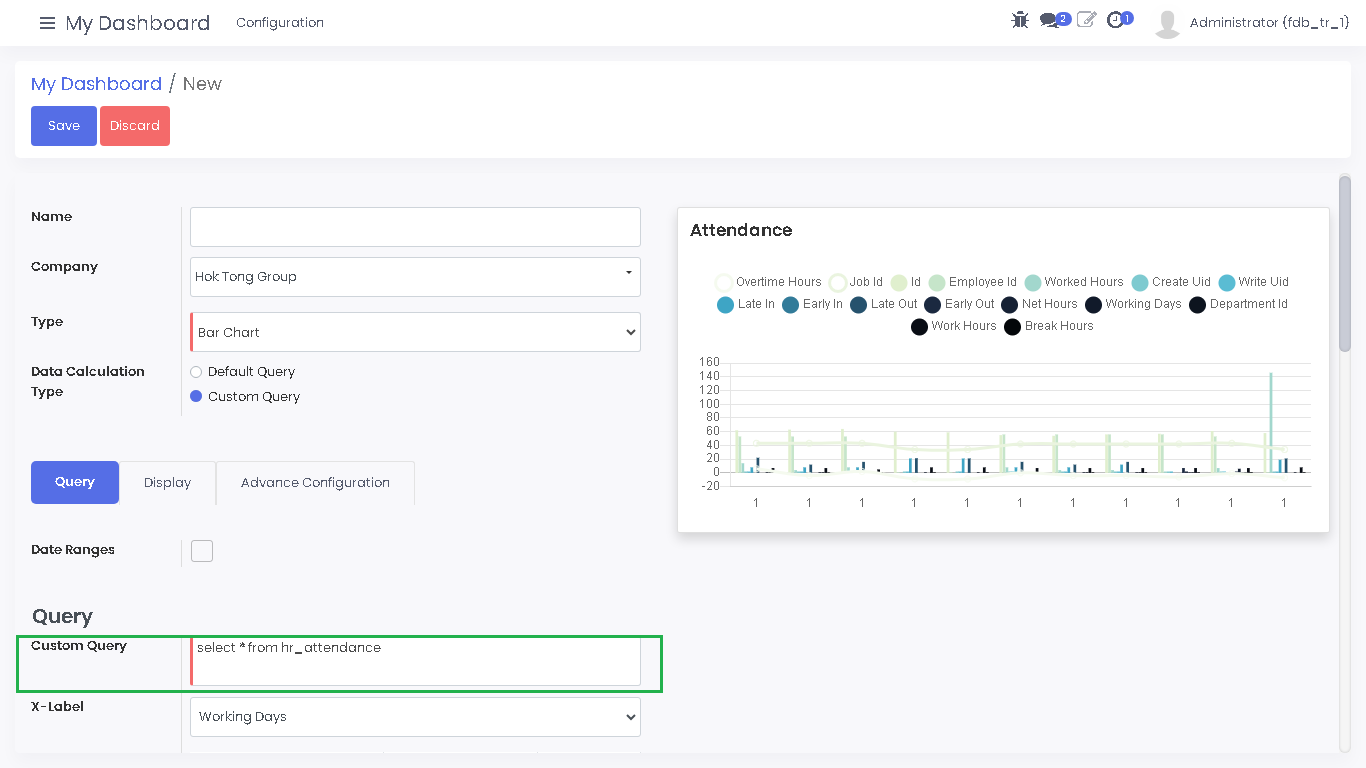
Task: Open the Company dropdown
Action: pos(415,277)
